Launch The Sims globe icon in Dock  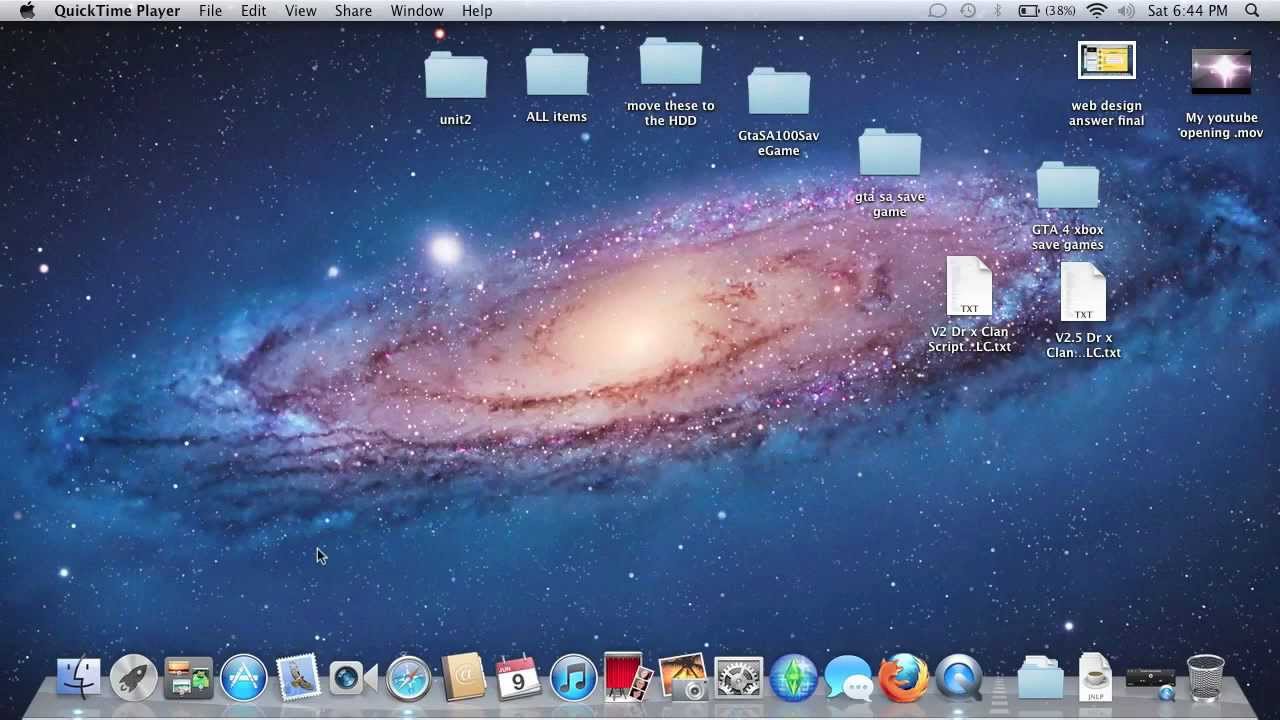point(794,678)
